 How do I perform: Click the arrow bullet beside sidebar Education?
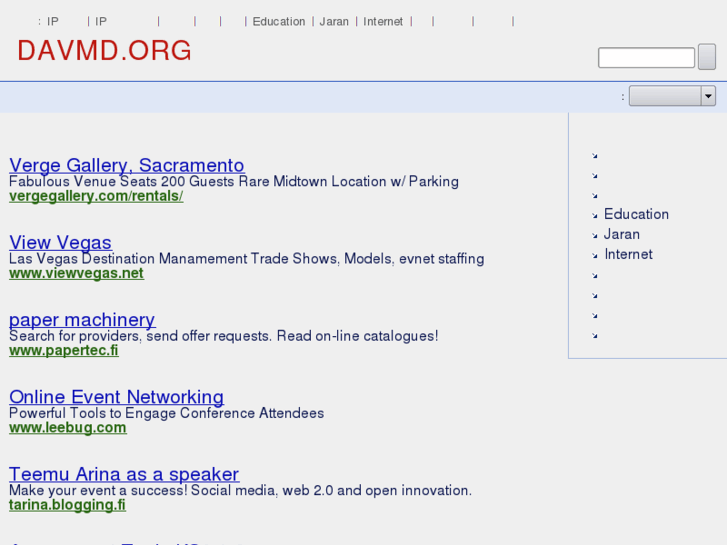595,216
